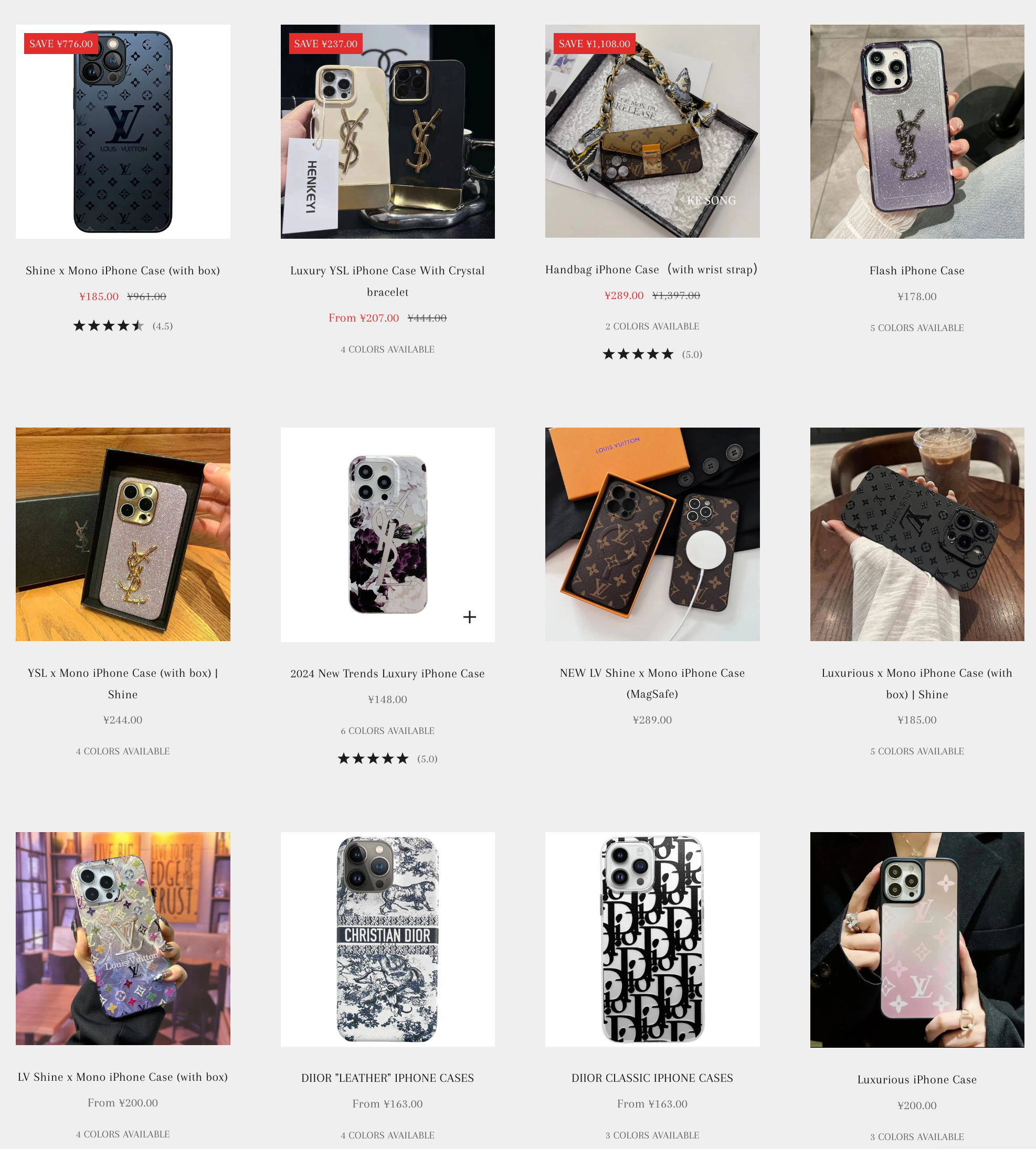Open DIIOR CLASSIC IPHONE CASES link
The width and height of the screenshot is (1036, 1149).
click(652, 1078)
